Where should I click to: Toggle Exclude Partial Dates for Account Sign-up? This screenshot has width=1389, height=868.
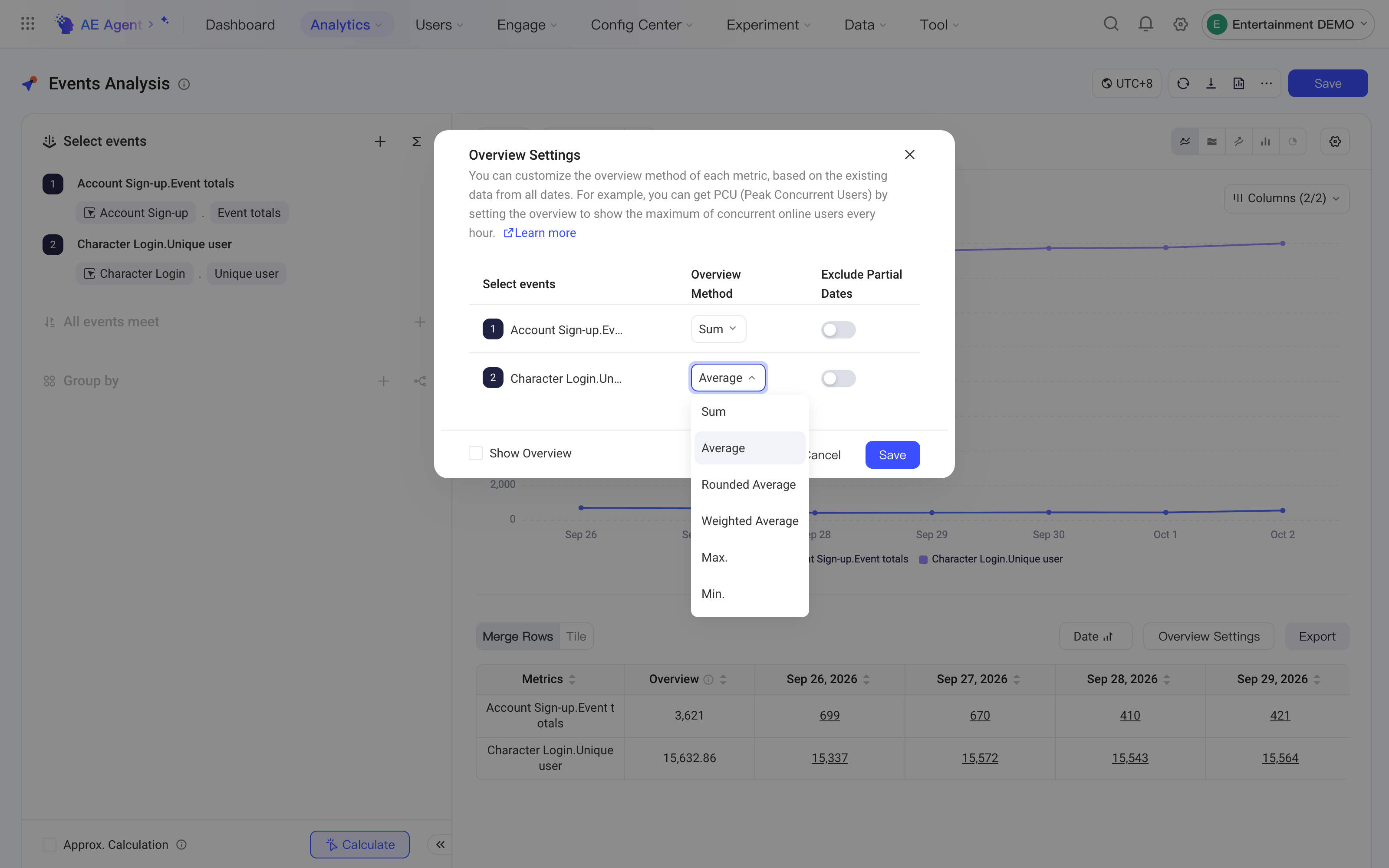pos(838,329)
